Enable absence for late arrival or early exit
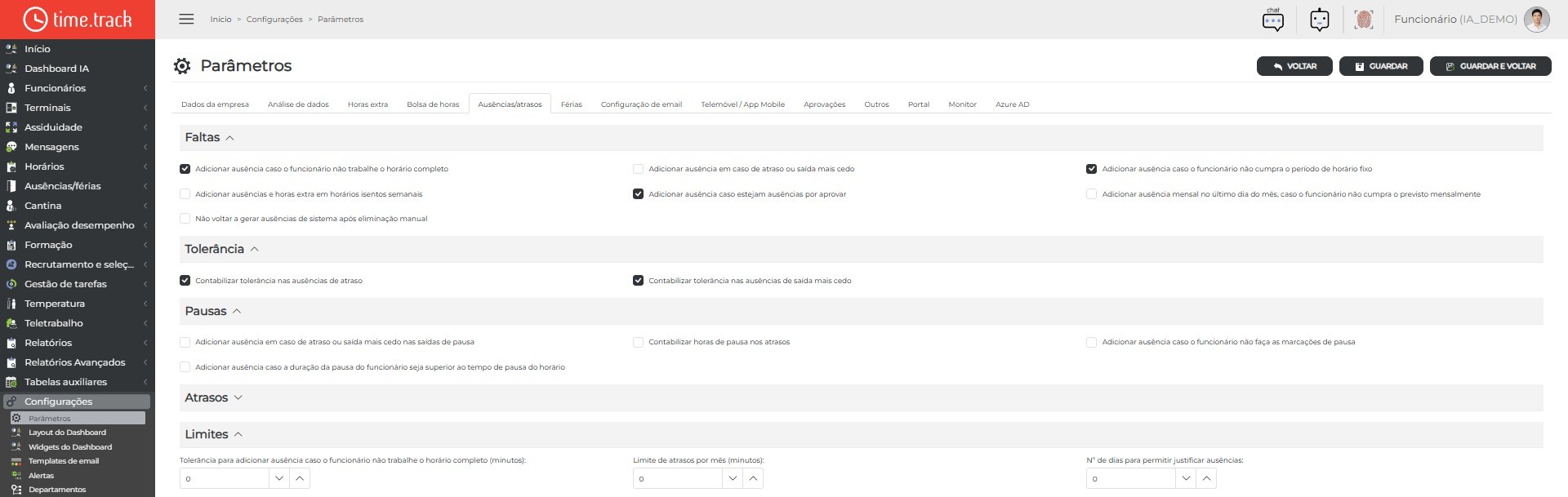The width and height of the screenshot is (1568, 497). pyautogui.click(x=639, y=169)
